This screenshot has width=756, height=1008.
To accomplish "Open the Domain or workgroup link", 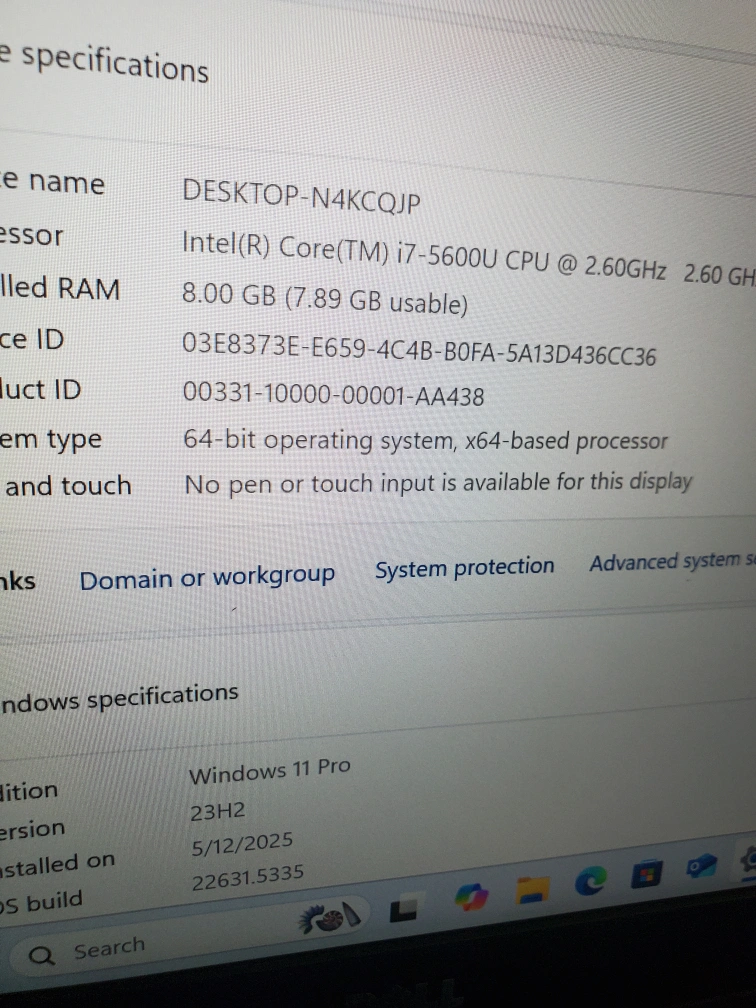I will pos(207,577).
